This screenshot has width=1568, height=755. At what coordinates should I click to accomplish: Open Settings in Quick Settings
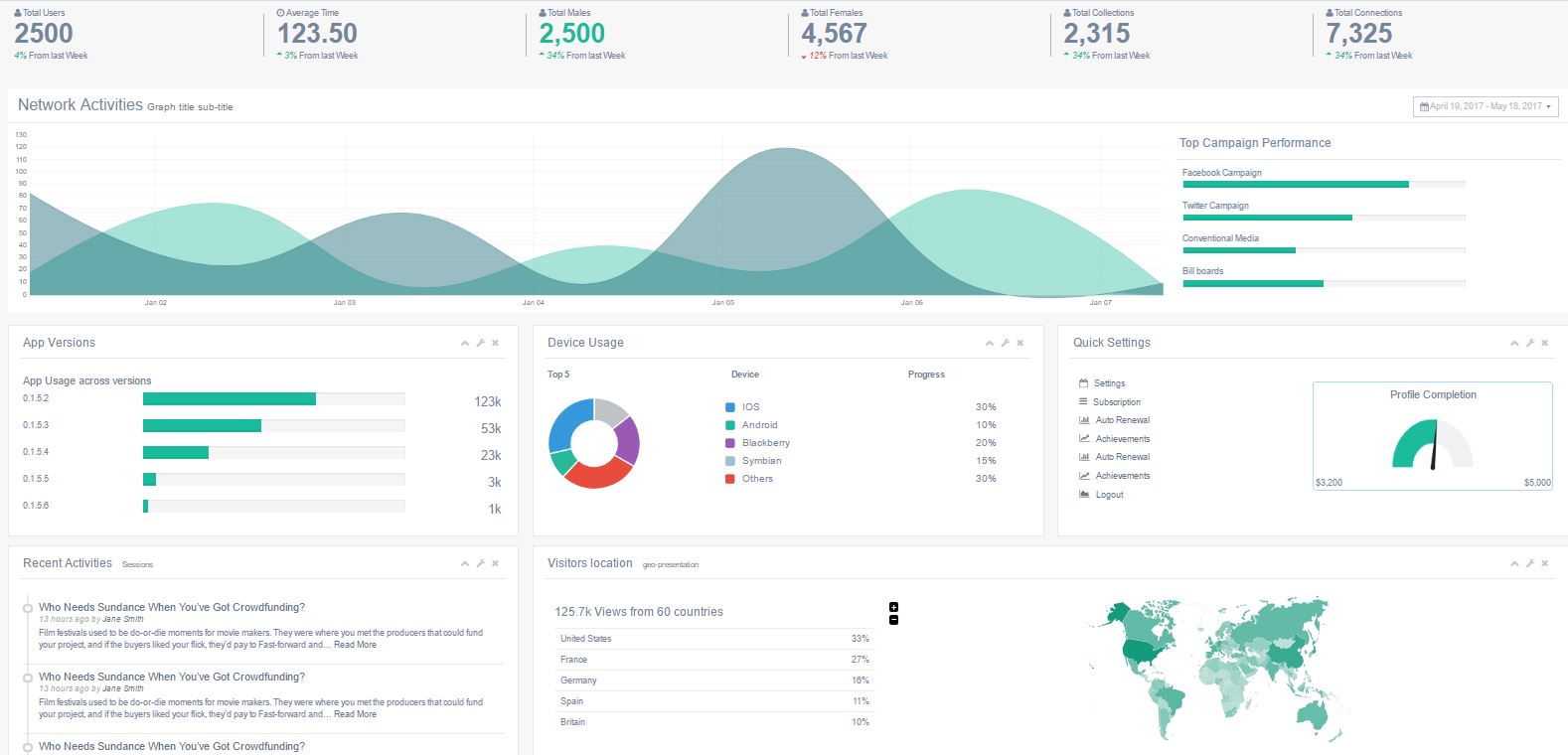(1109, 383)
